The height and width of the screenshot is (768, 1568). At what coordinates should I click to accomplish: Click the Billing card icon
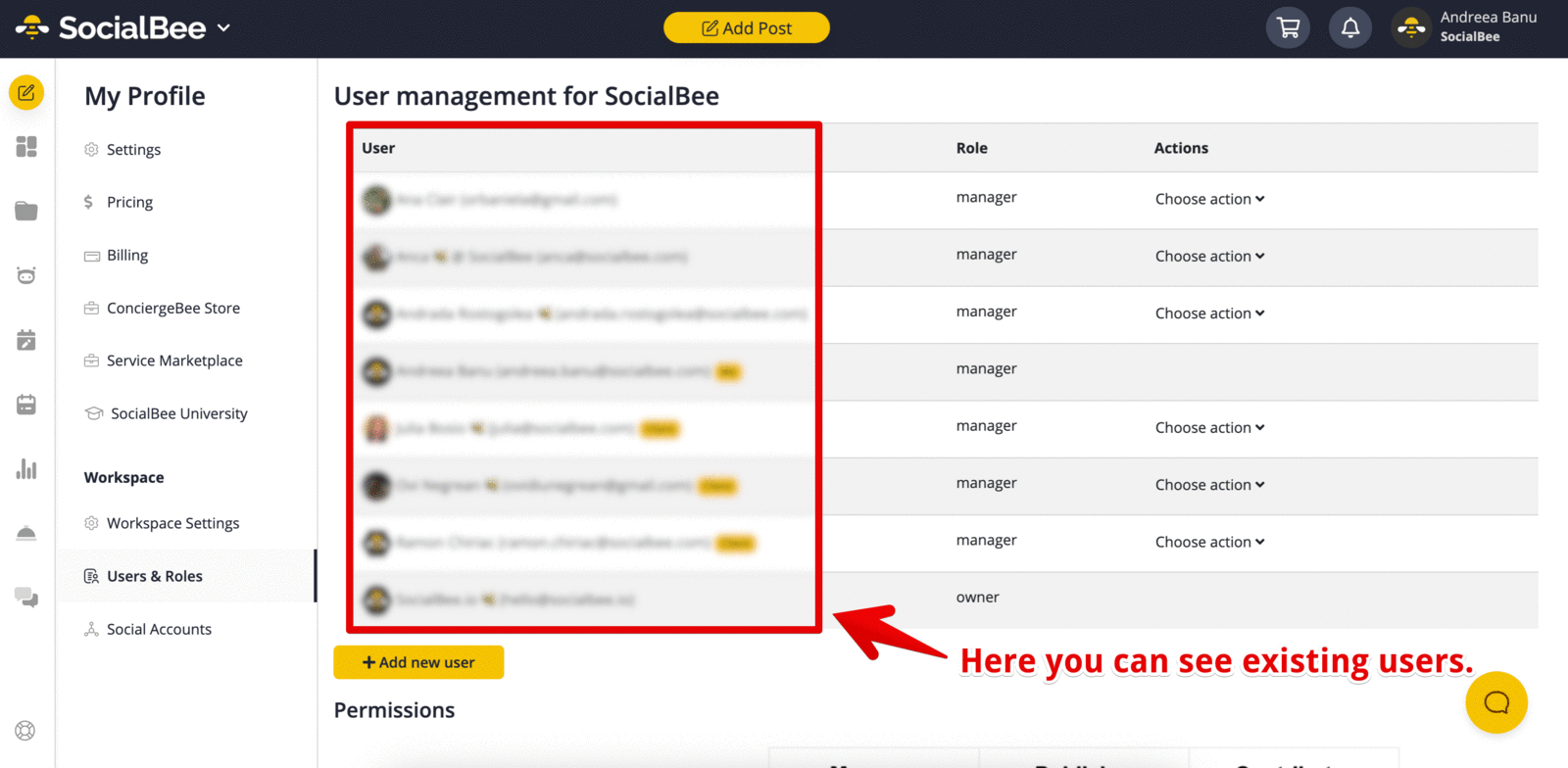[92, 256]
